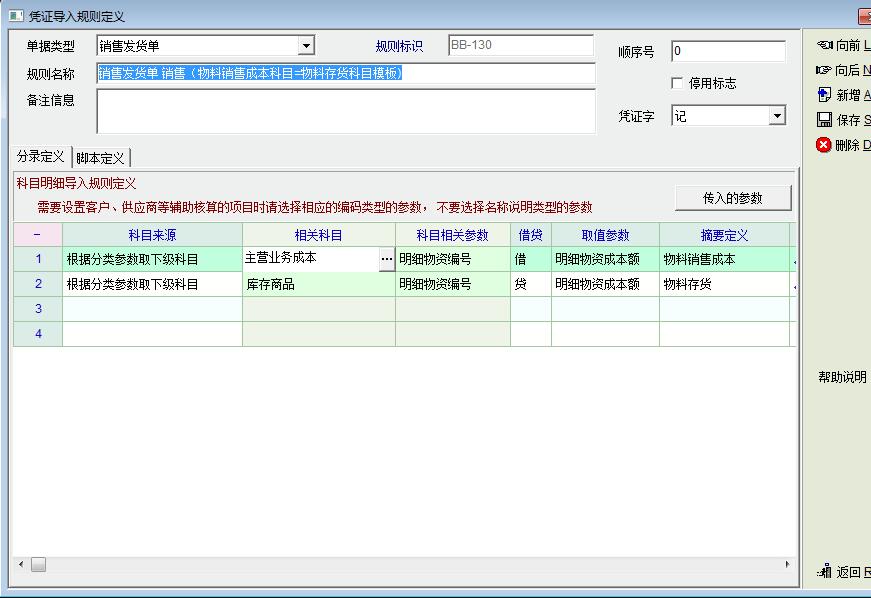Screen dimensions: 871x598
Task: Click the 顺序号 input field
Action: point(728,52)
